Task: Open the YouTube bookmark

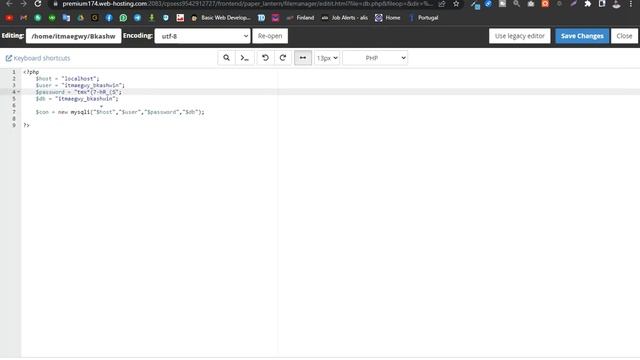Action: coord(9,18)
